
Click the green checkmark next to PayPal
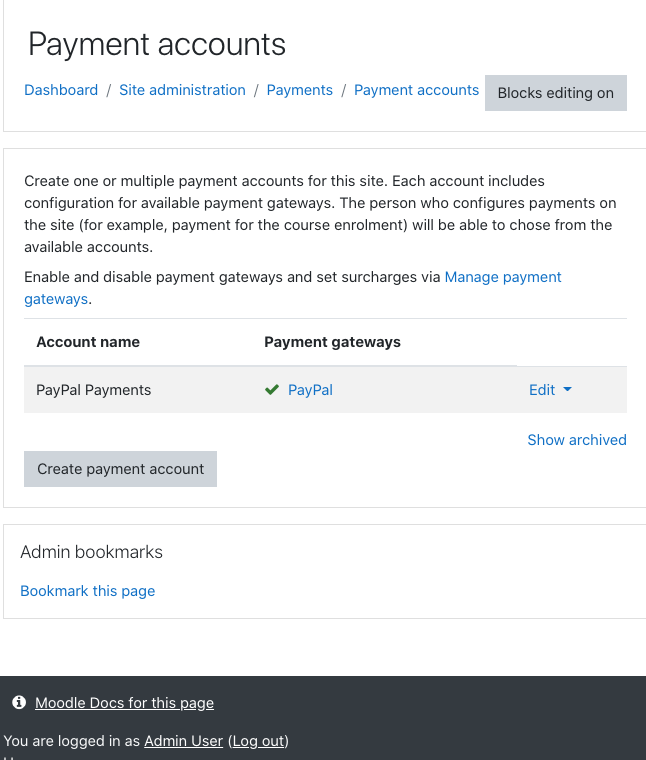point(272,390)
